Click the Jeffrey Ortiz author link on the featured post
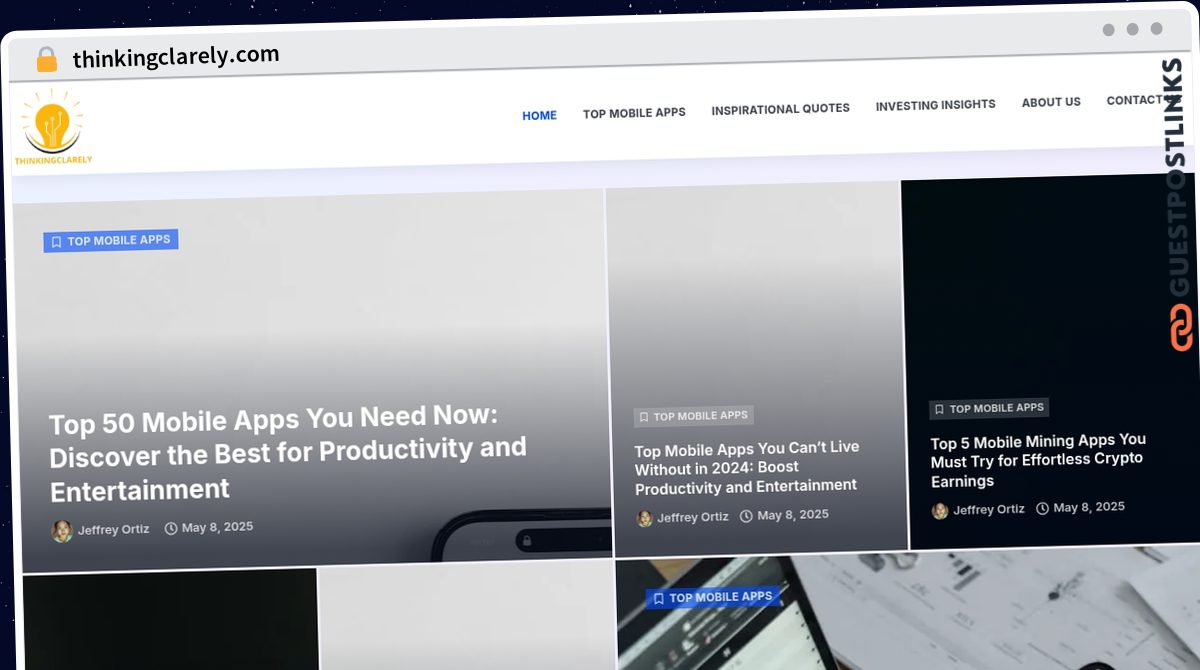 114,529
